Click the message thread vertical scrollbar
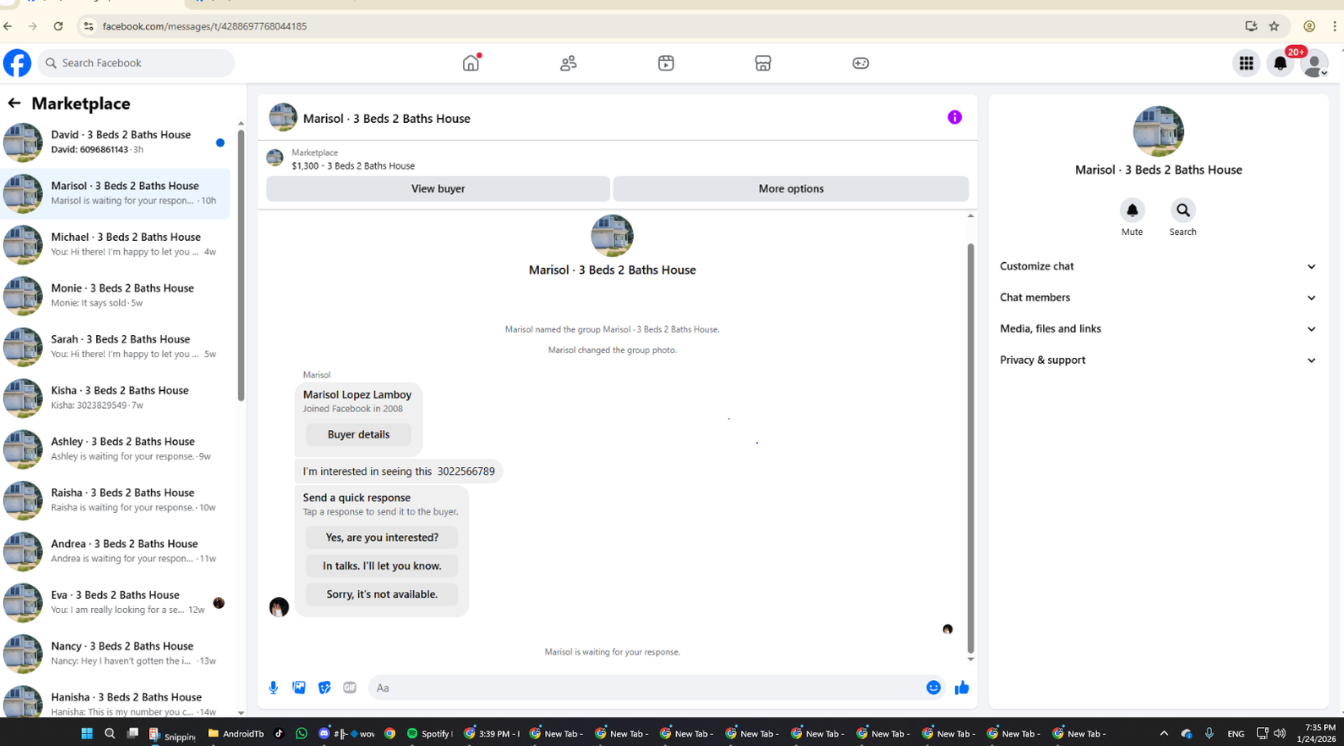This screenshot has width=1344, height=746. click(x=971, y=447)
